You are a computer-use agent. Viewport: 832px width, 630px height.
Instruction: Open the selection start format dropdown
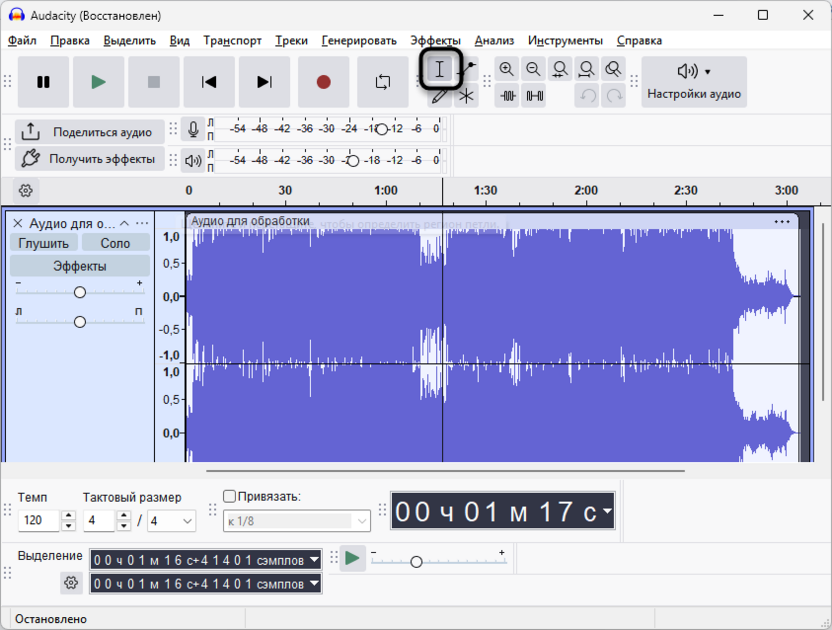[x=315, y=560]
